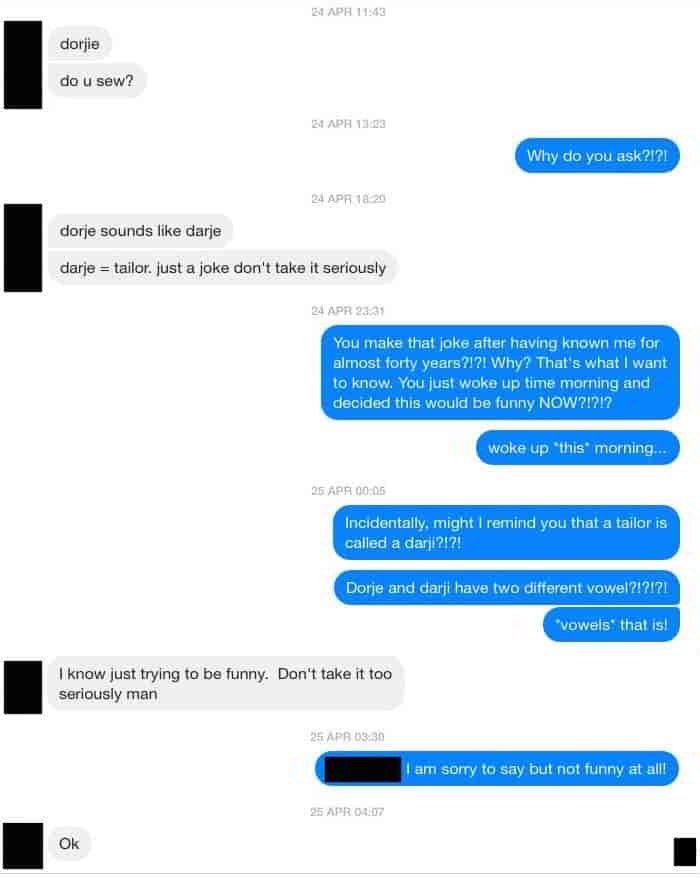This screenshot has height=878, width=700.
Task: Open sender avatar beside 'do u sew?'
Action: click(23, 65)
